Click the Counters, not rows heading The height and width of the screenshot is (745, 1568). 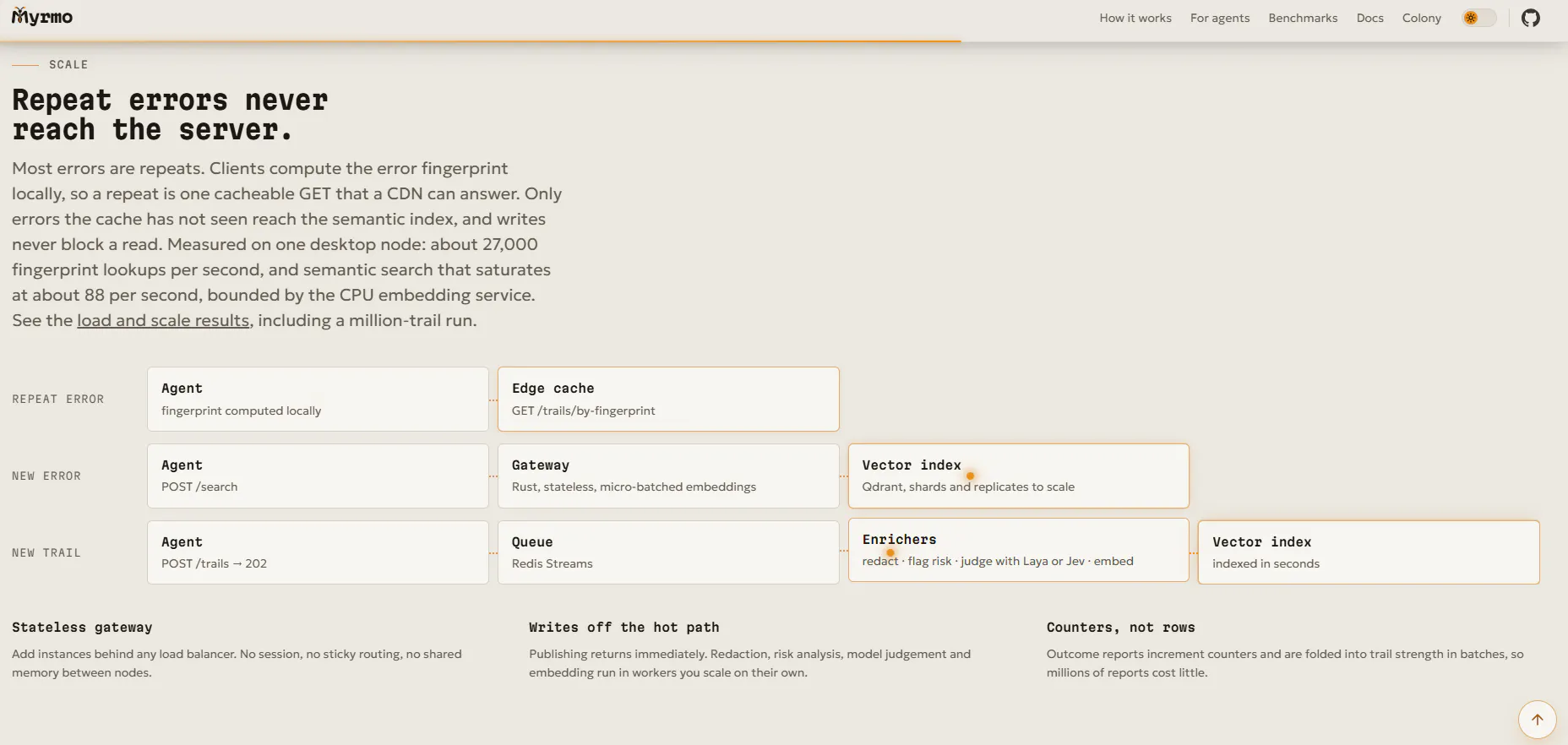(x=1120, y=628)
